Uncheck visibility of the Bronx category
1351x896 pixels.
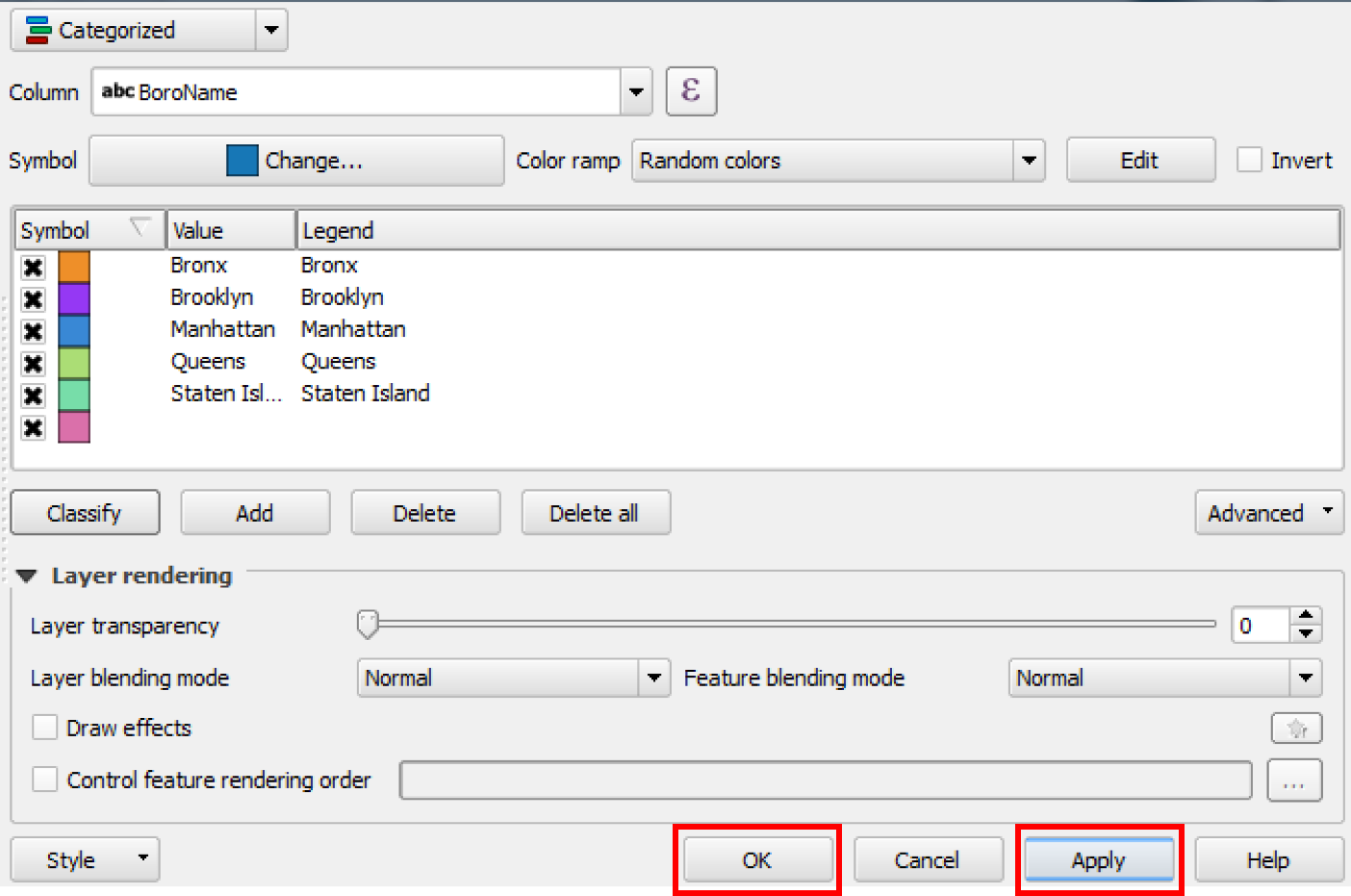[x=33, y=267]
